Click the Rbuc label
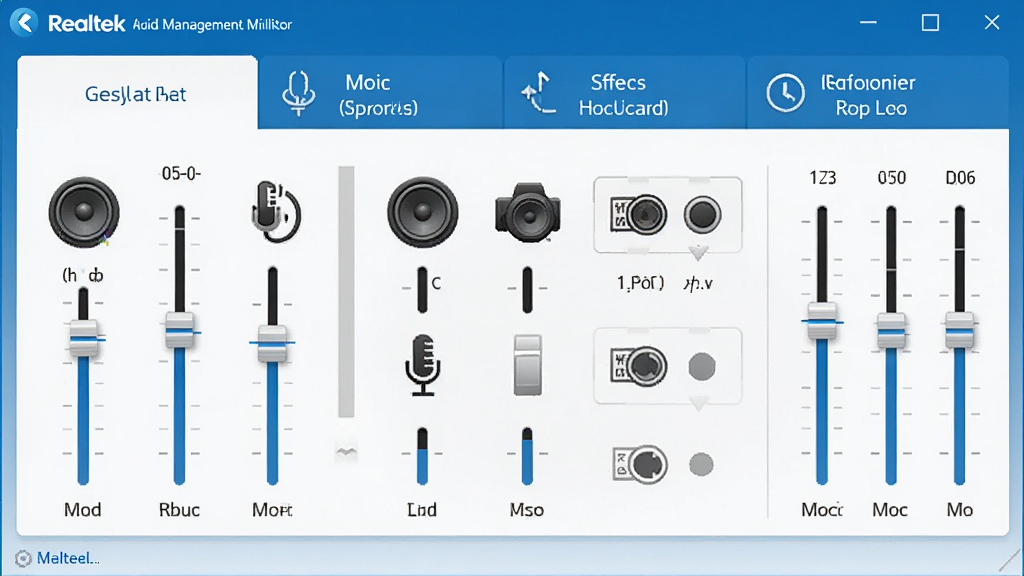 179,509
